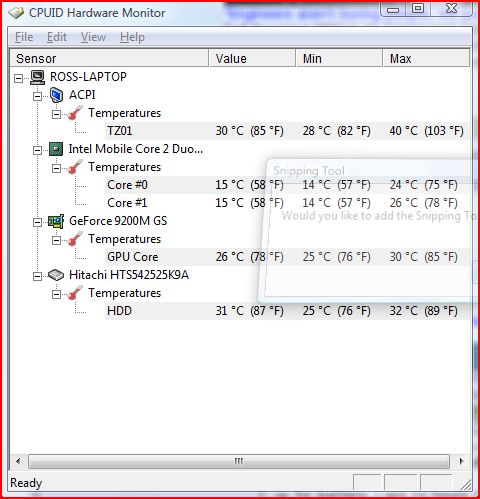Close the CPUID Hardware Monitor window
This screenshot has height=499, width=480.
(451, 9)
